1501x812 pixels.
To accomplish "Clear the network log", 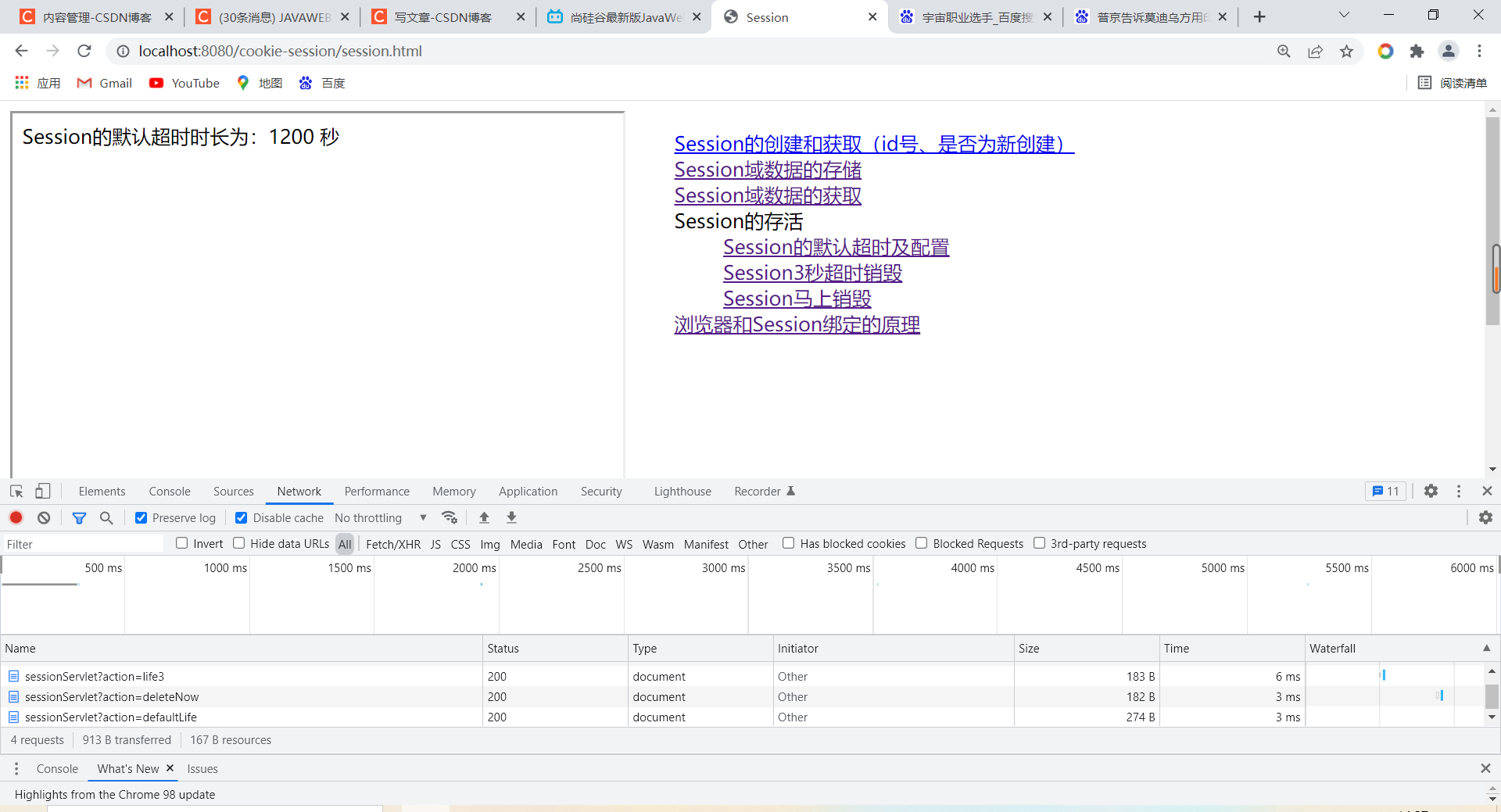I will 44,517.
